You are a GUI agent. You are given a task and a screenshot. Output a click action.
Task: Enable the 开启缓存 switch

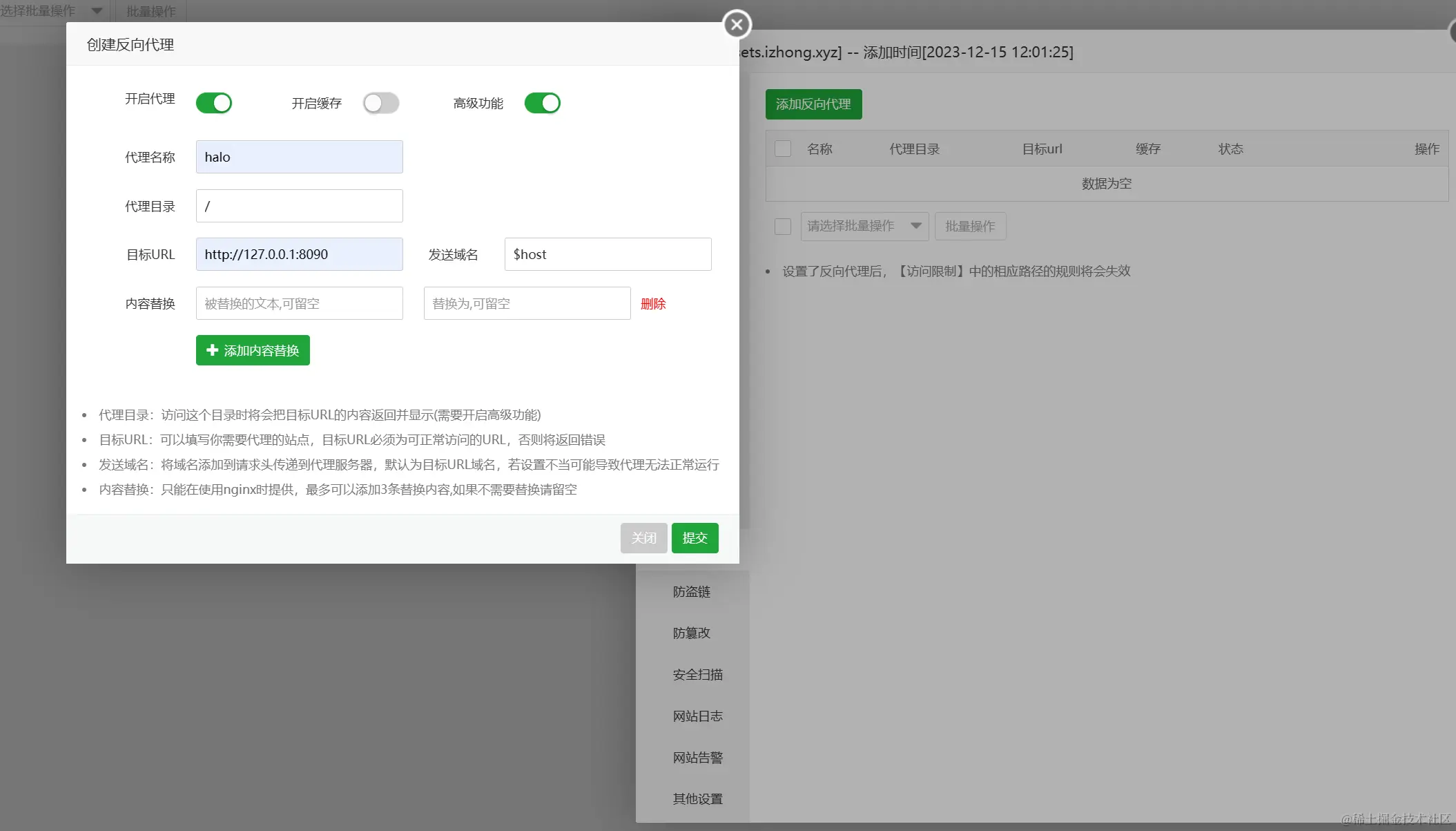tap(381, 103)
